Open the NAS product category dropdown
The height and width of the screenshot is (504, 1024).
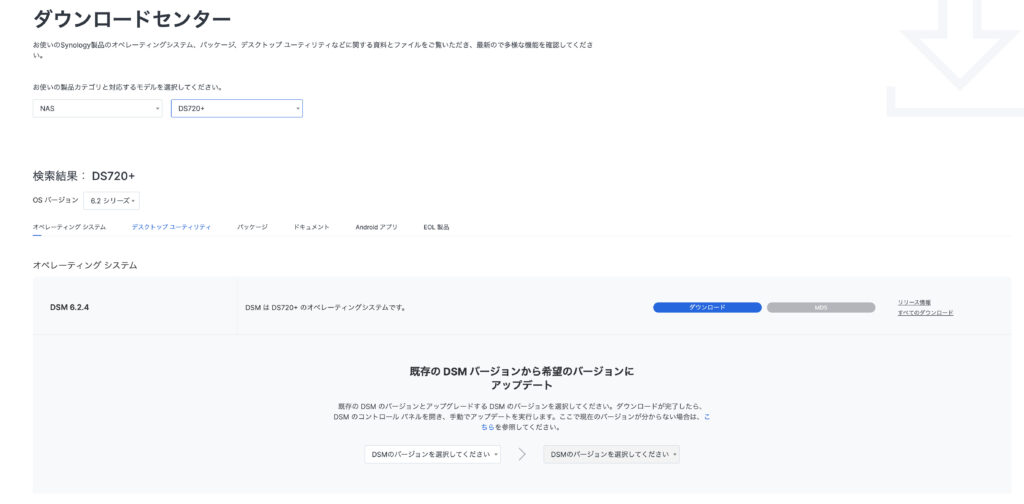(97, 108)
